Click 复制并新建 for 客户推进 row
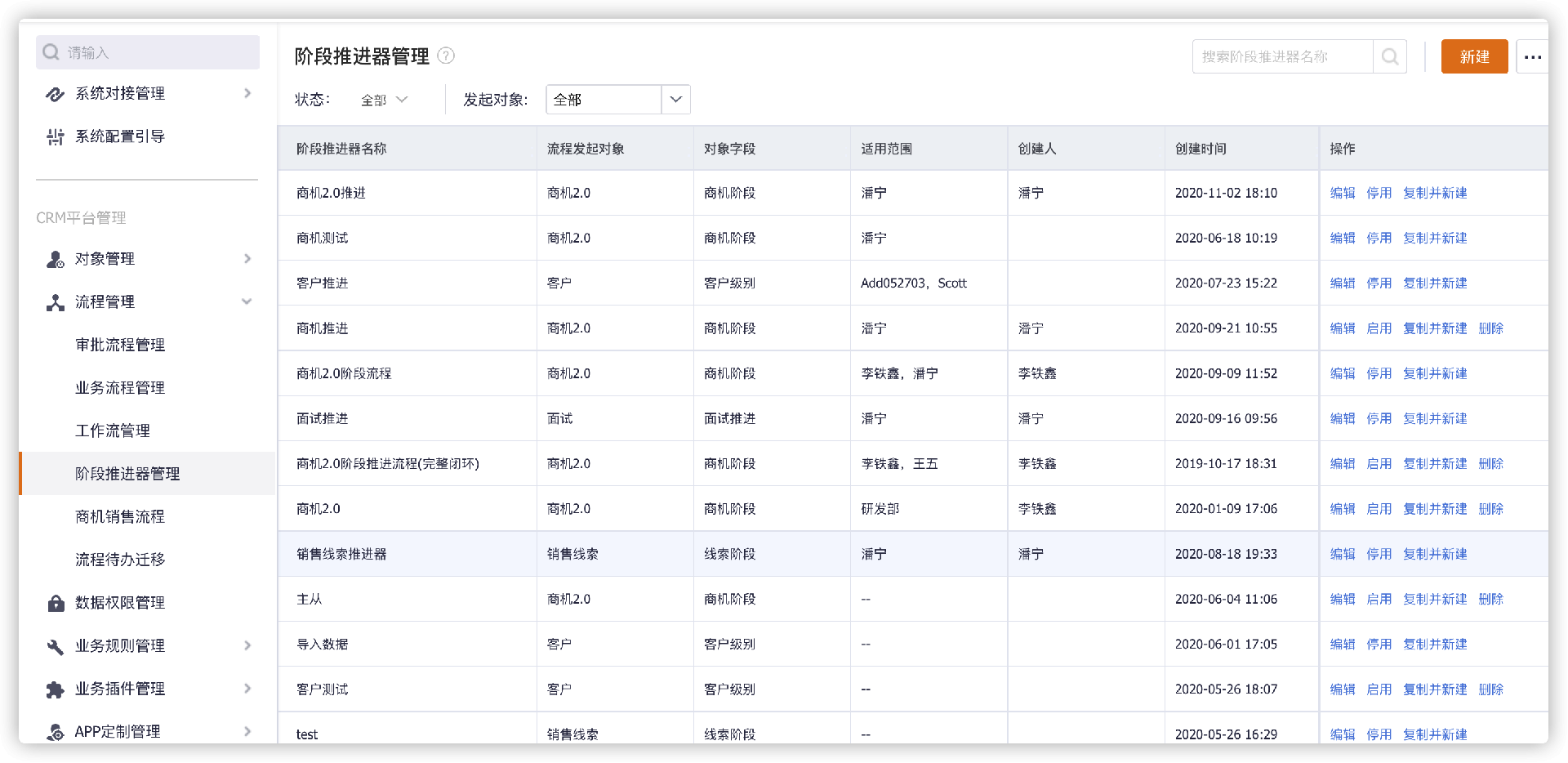Image resolution: width=1568 pixels, height=763 pixels. [1435, 283]
